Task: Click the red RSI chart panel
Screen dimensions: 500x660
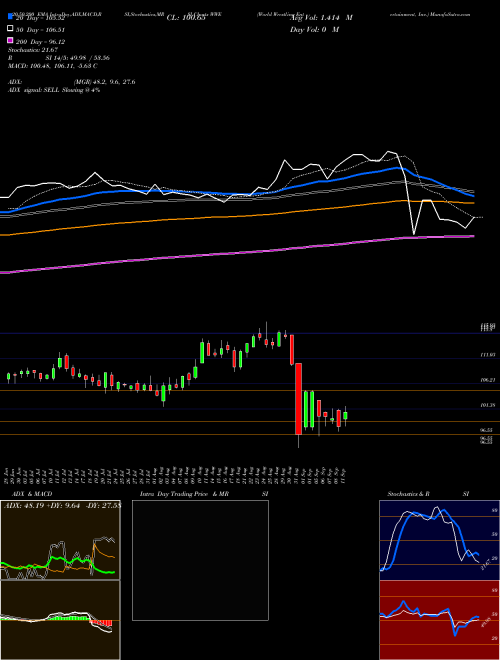Action: point(439,620)
